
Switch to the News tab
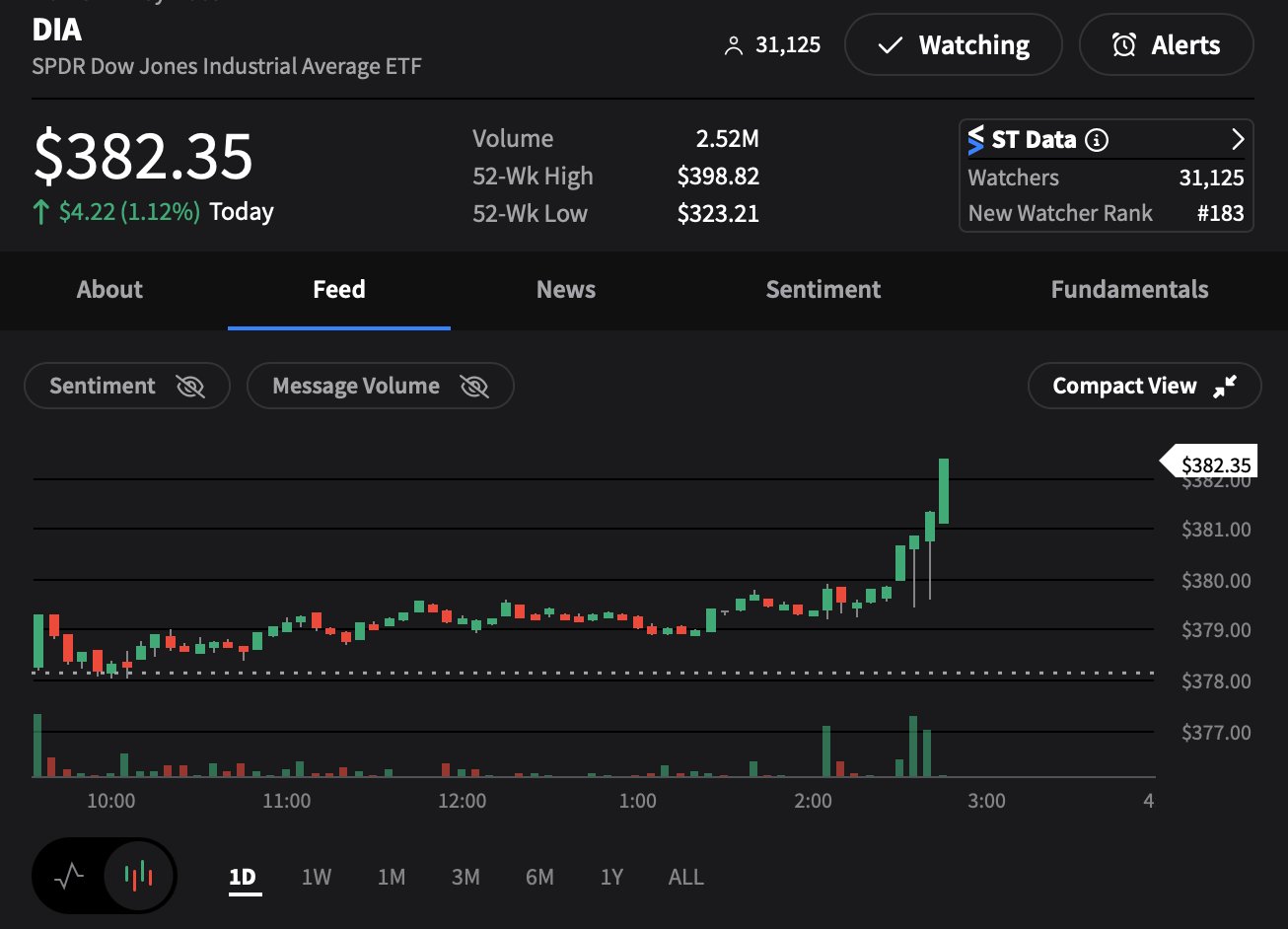click(x=565, y=289)
